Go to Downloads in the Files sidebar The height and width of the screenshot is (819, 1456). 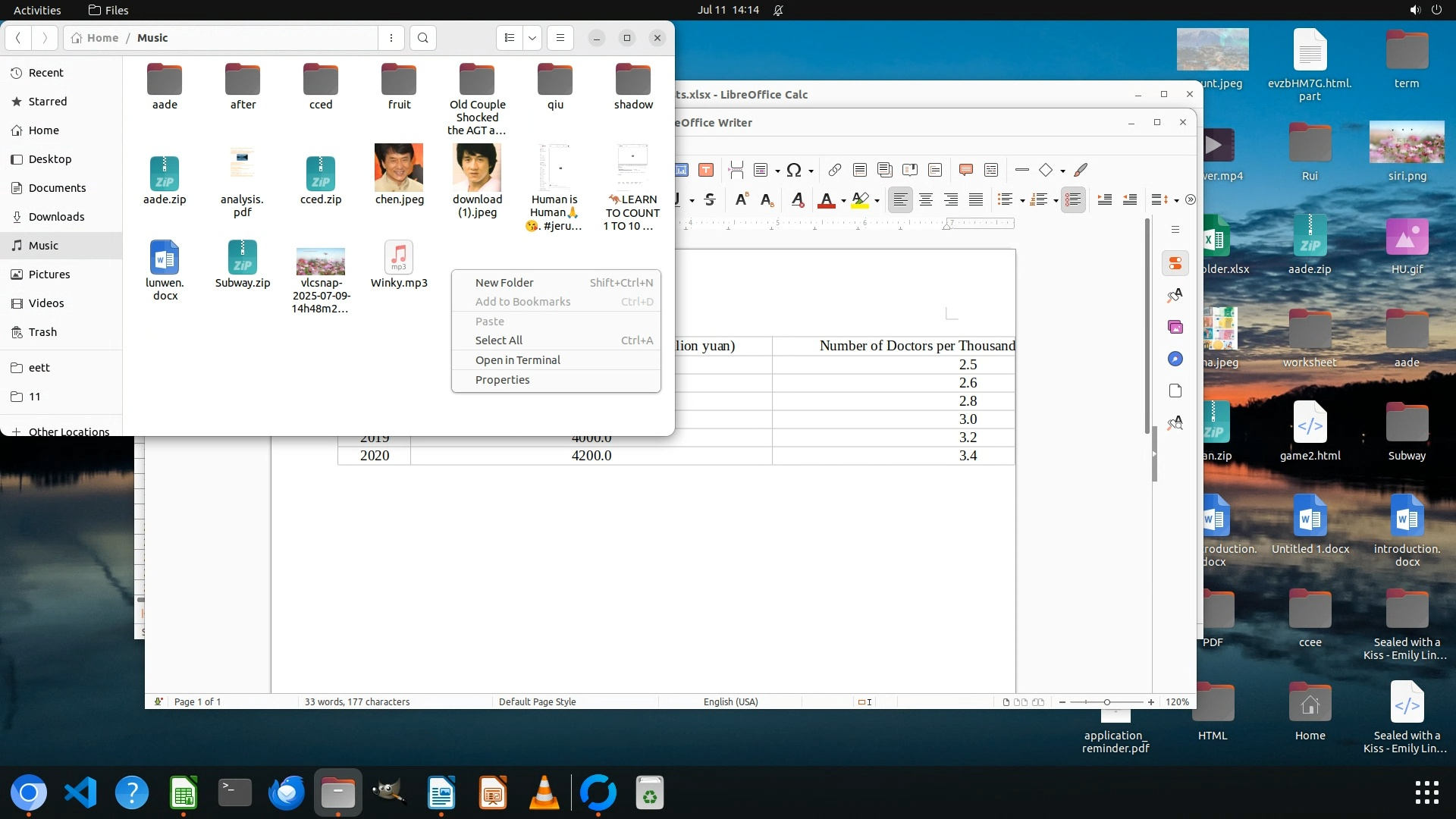coord(56,217)
